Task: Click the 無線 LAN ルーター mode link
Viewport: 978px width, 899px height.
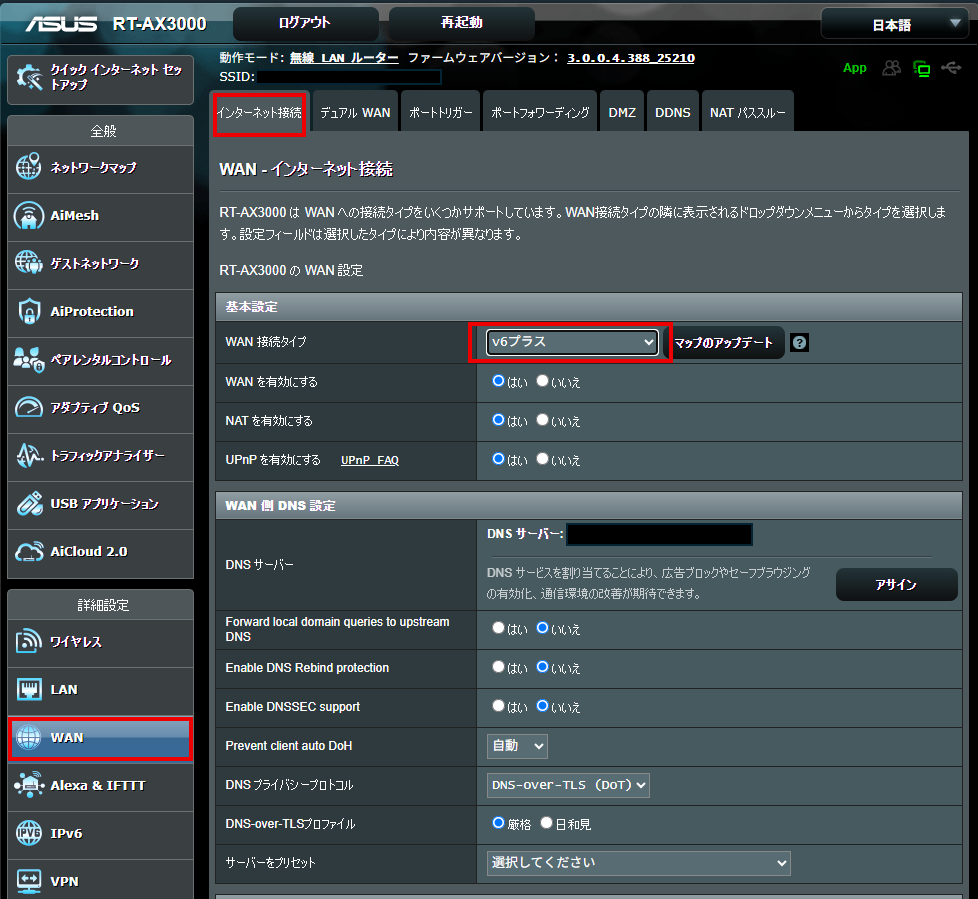Action: tap(344, 57)
